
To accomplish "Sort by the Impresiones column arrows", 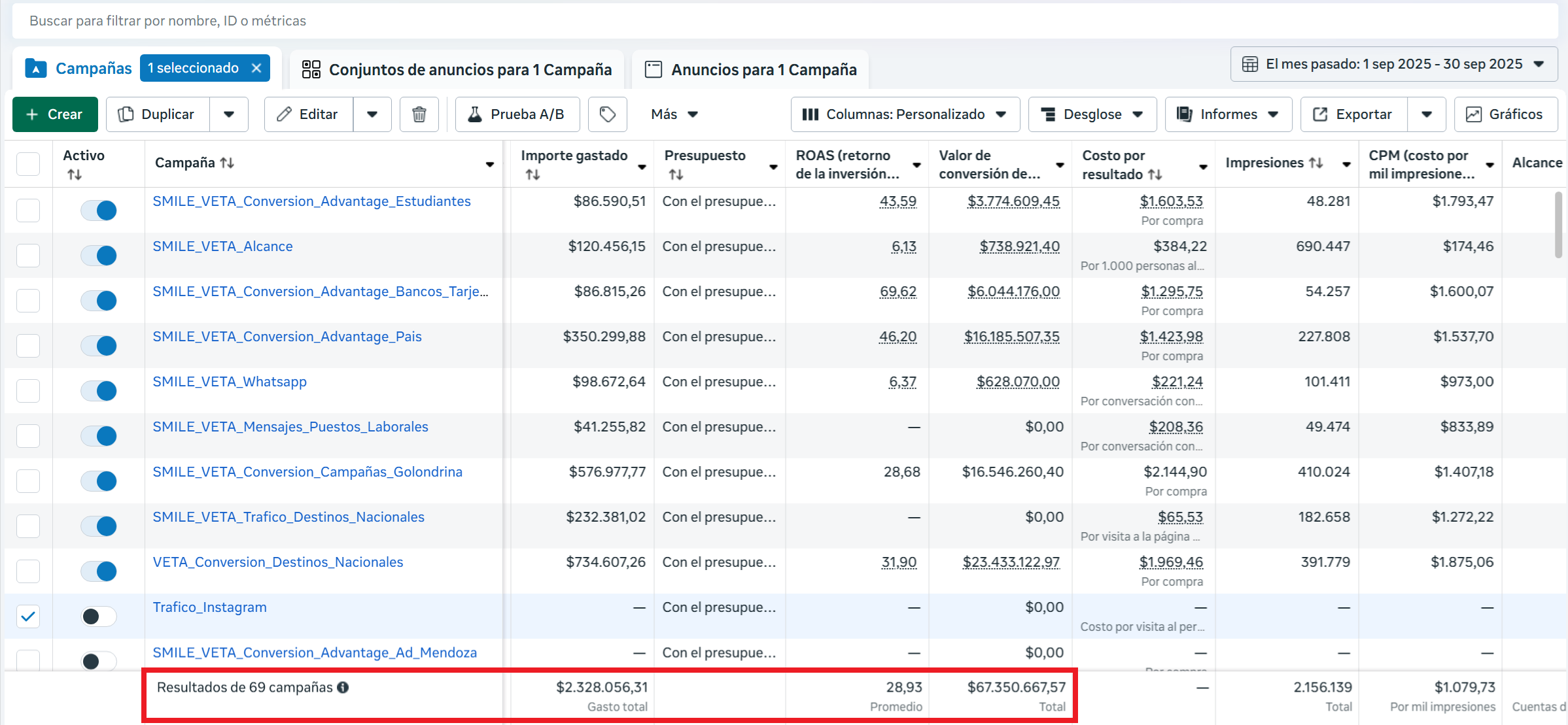I will (1316, 163).
